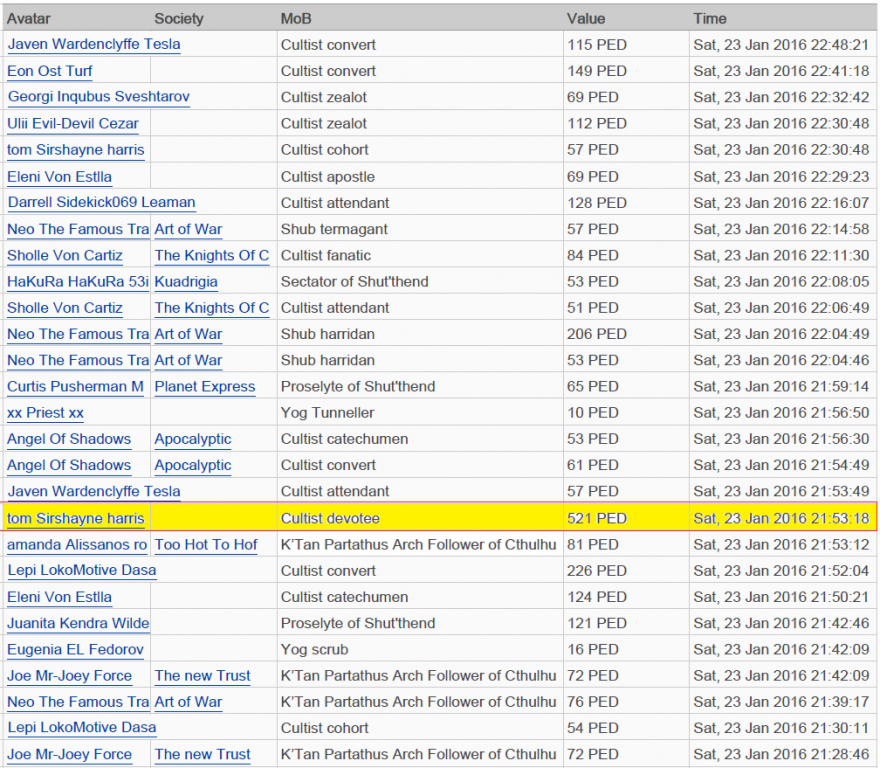Open amanda Alissanos avatar link
Viewport: 880px width, 768px height.
(77, 544)
